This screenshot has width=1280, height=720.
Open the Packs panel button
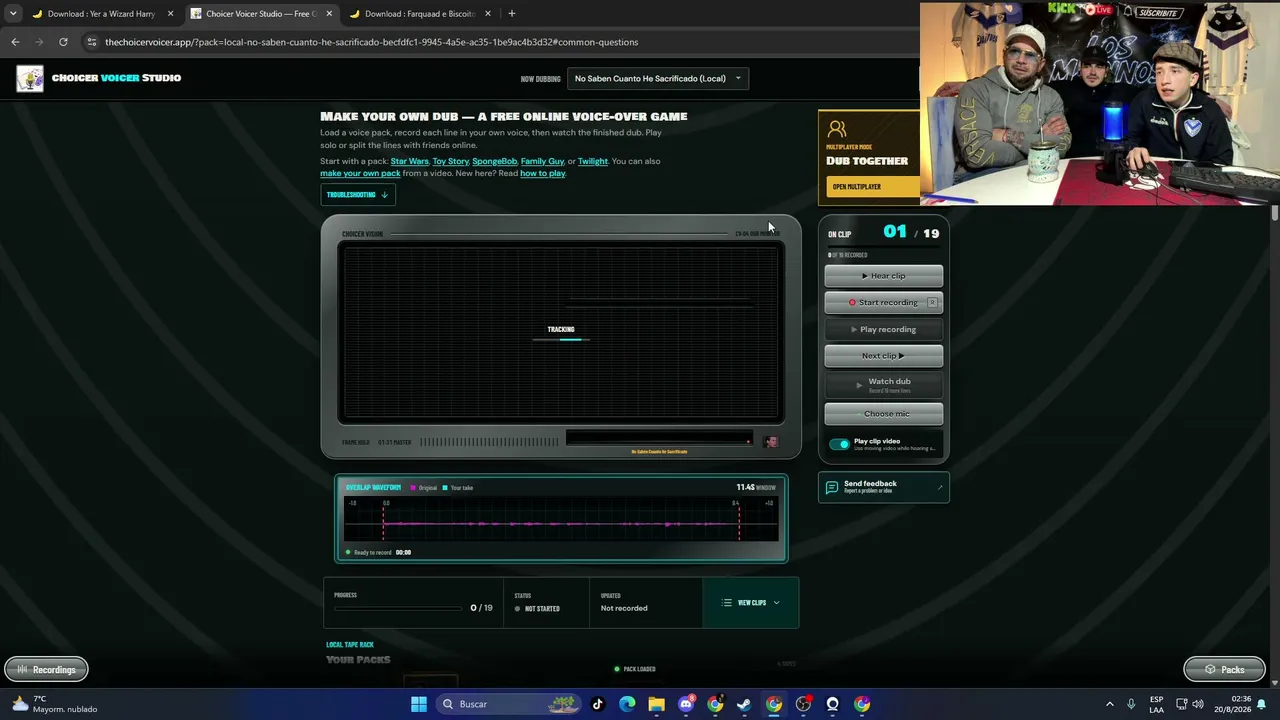(1224, 669)
